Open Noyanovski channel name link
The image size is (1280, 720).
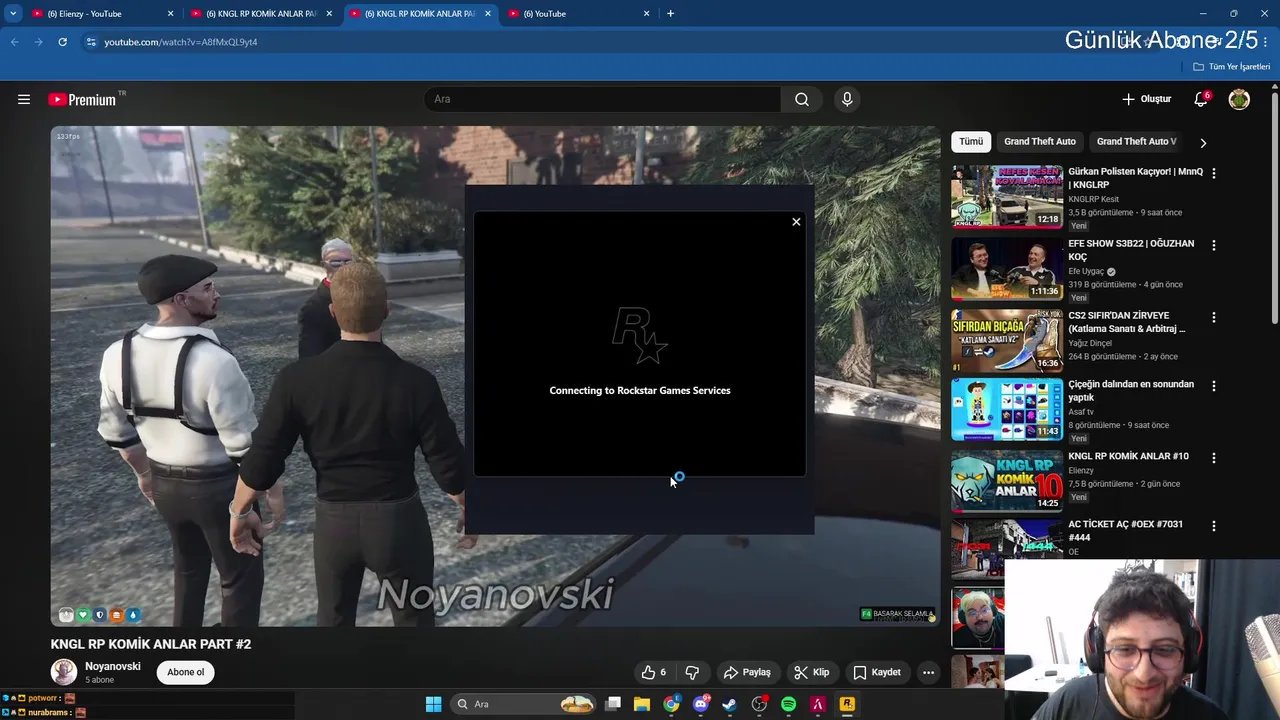[x=112, y=666]
